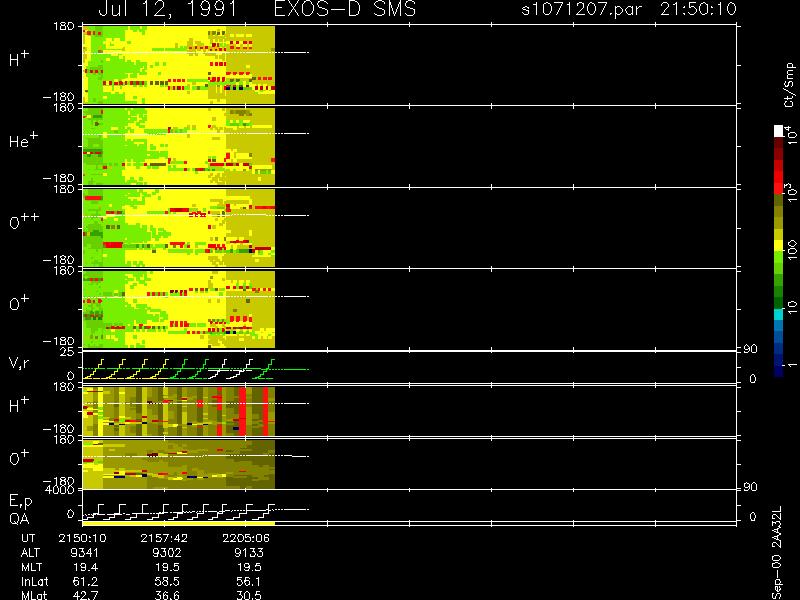Pick the dark blue bottom color bar segment
Image resolution: width=800 pixels, height=600 pixels.
point(778,371)
